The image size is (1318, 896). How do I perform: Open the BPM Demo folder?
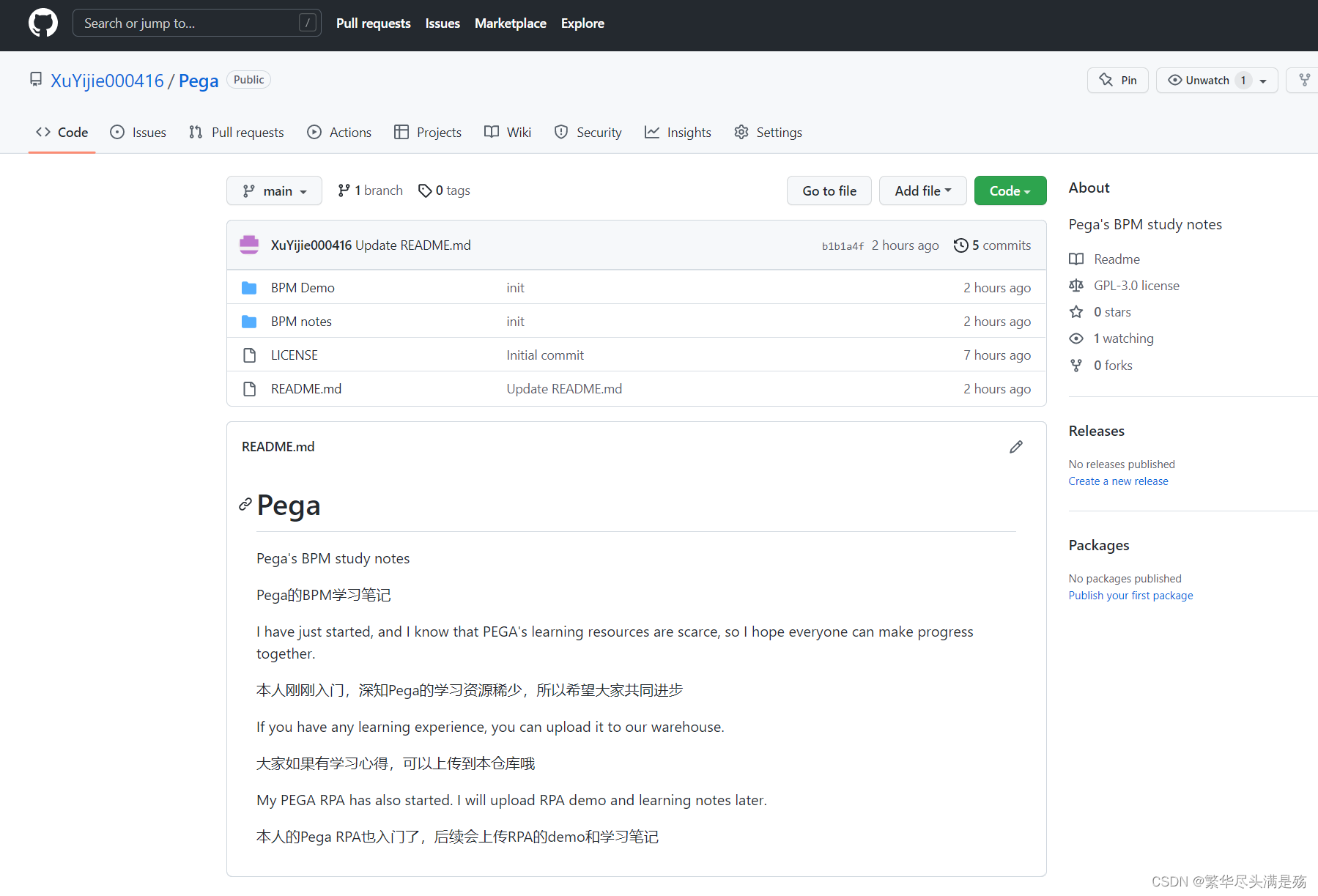[x=303, y=288]
